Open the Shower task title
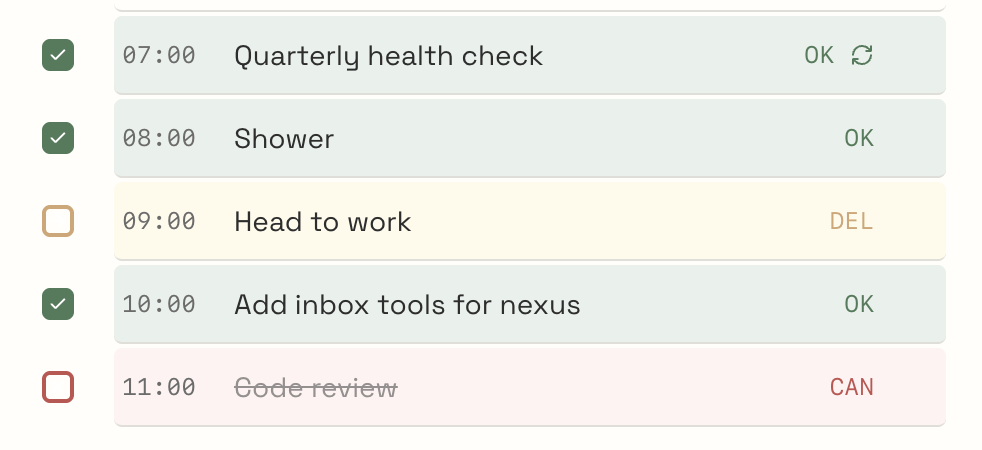 click(284, 138)
